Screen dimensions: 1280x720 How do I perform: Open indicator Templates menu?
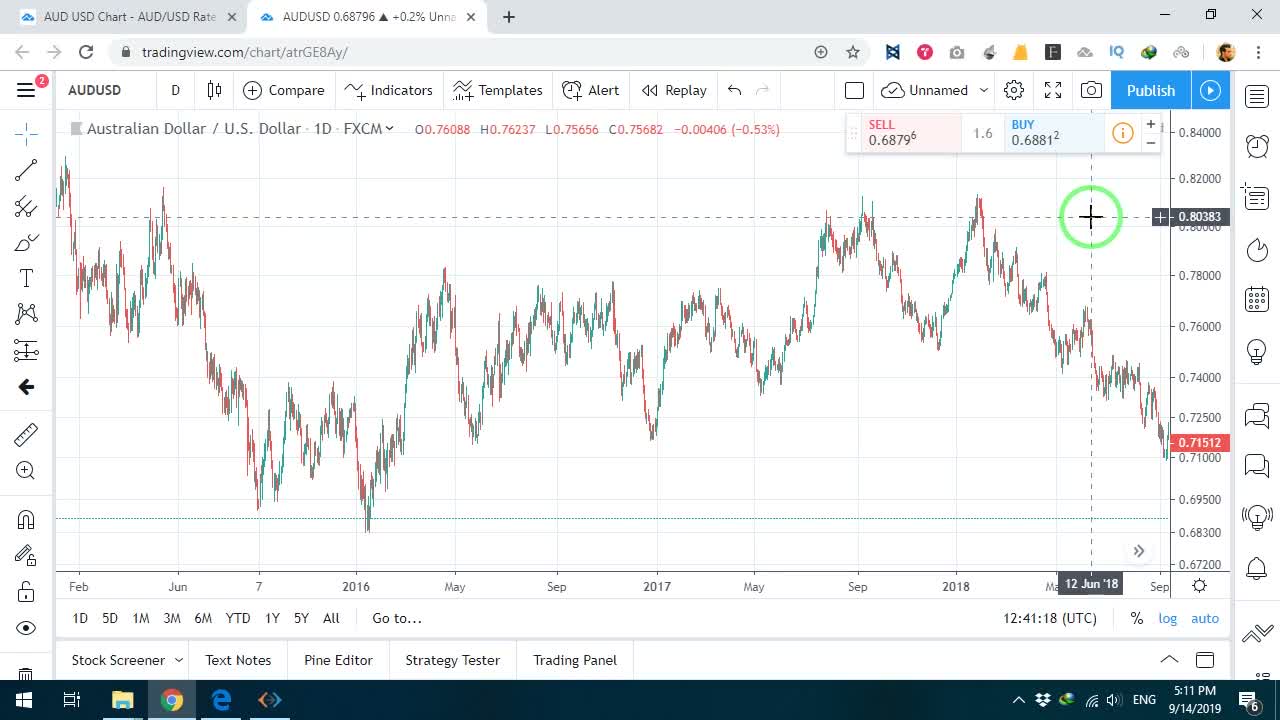point(497,90)
